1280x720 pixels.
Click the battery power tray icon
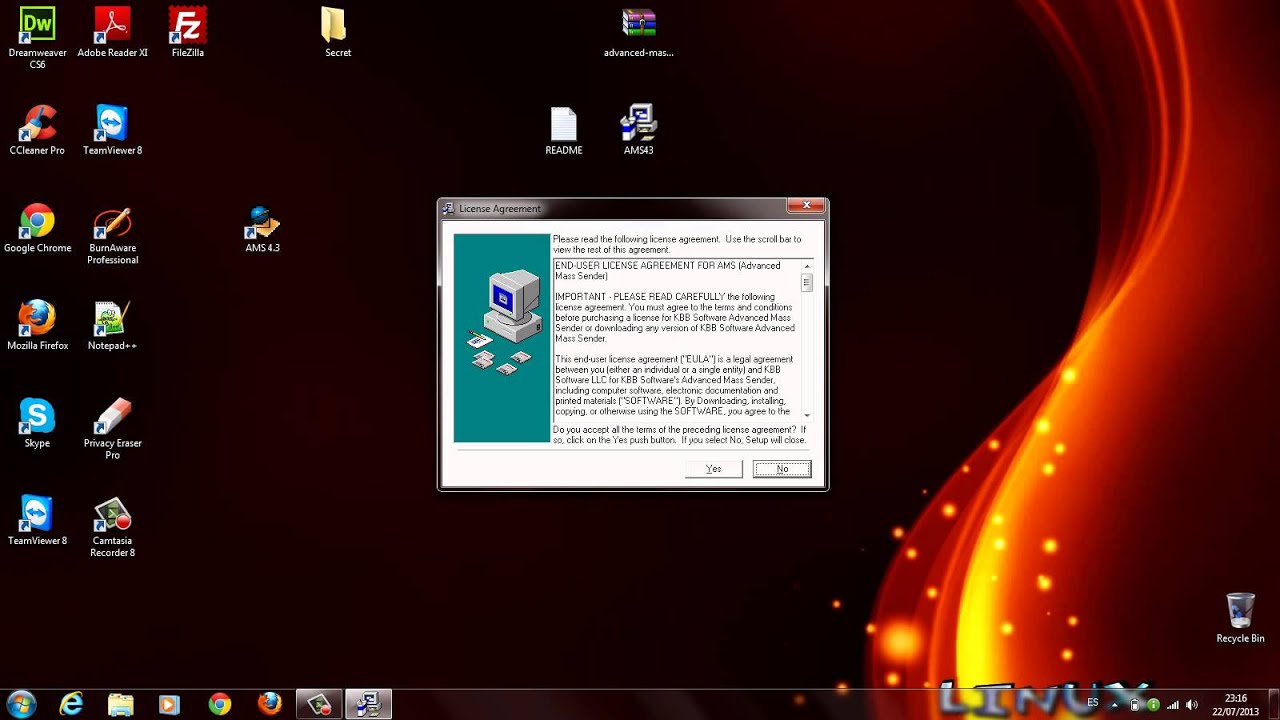tap(1134, 704)
